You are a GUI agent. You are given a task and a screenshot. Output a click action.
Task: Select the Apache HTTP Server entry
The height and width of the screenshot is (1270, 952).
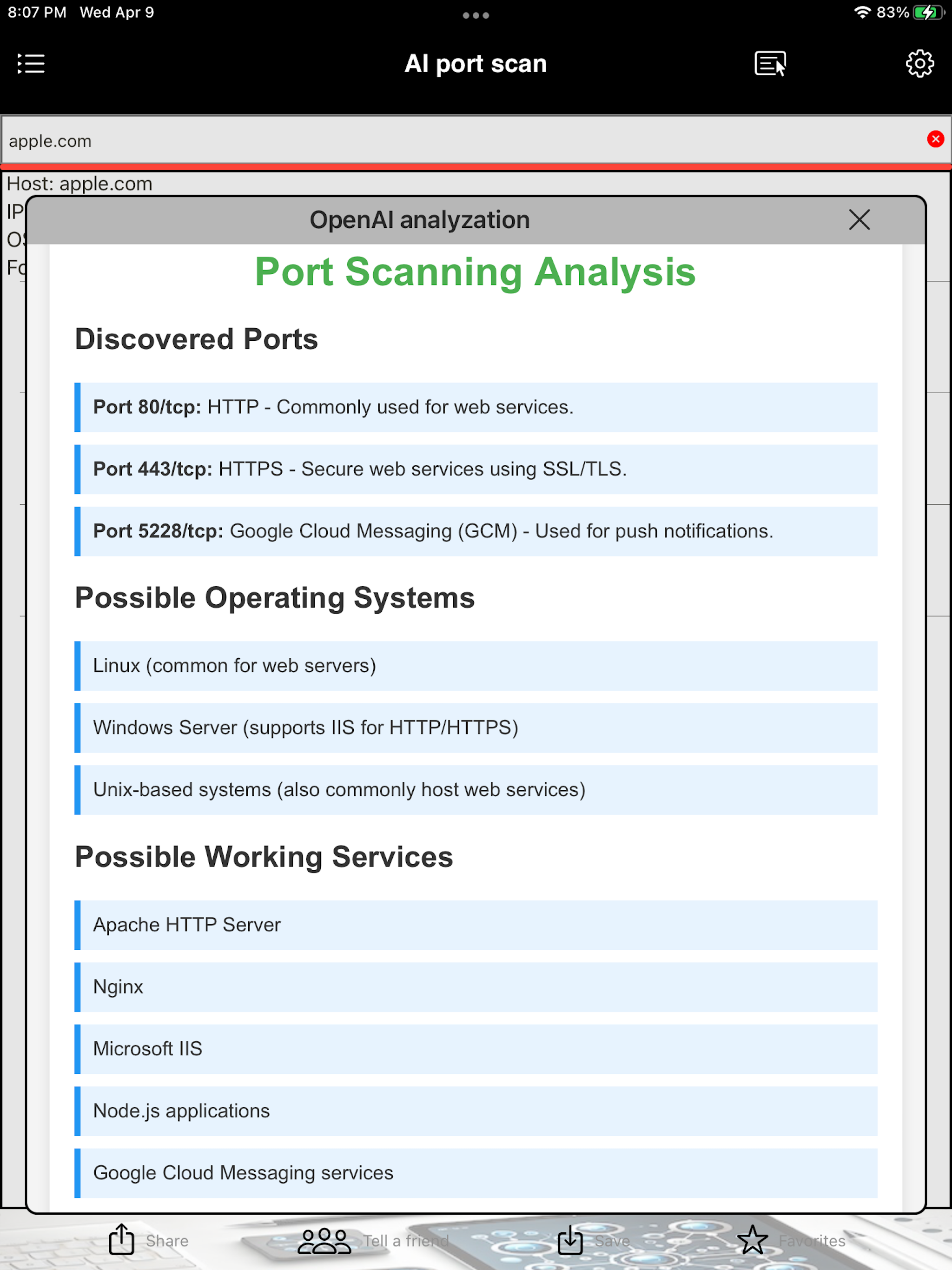tap(476, 925)
